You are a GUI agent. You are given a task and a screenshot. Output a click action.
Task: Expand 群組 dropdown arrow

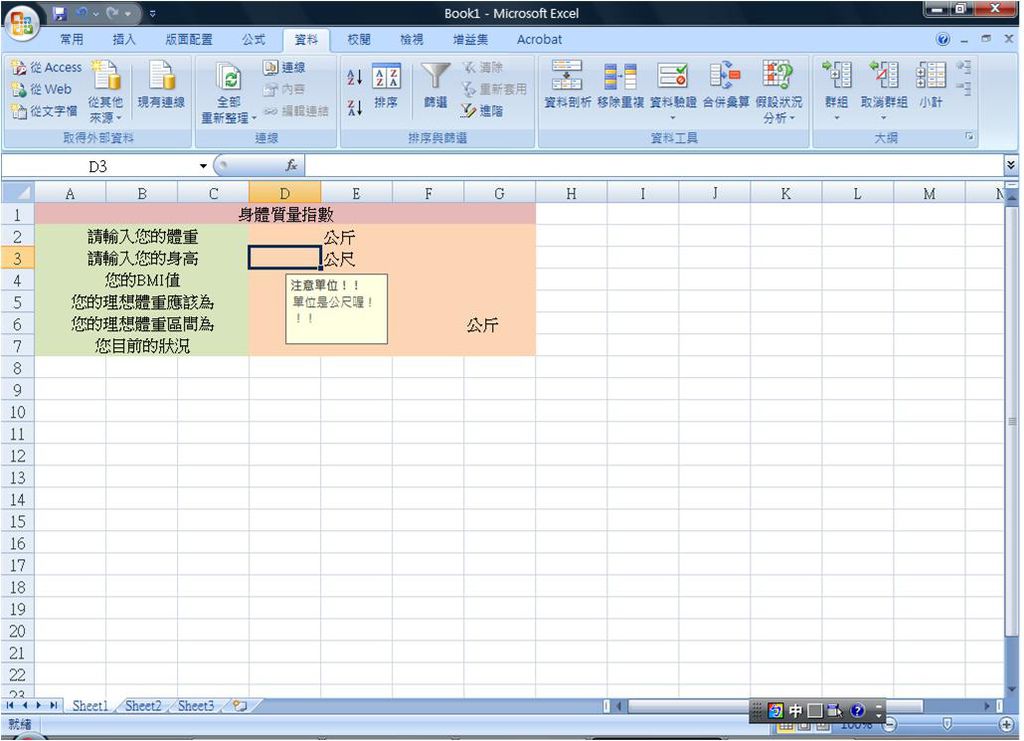coord(837,118)
